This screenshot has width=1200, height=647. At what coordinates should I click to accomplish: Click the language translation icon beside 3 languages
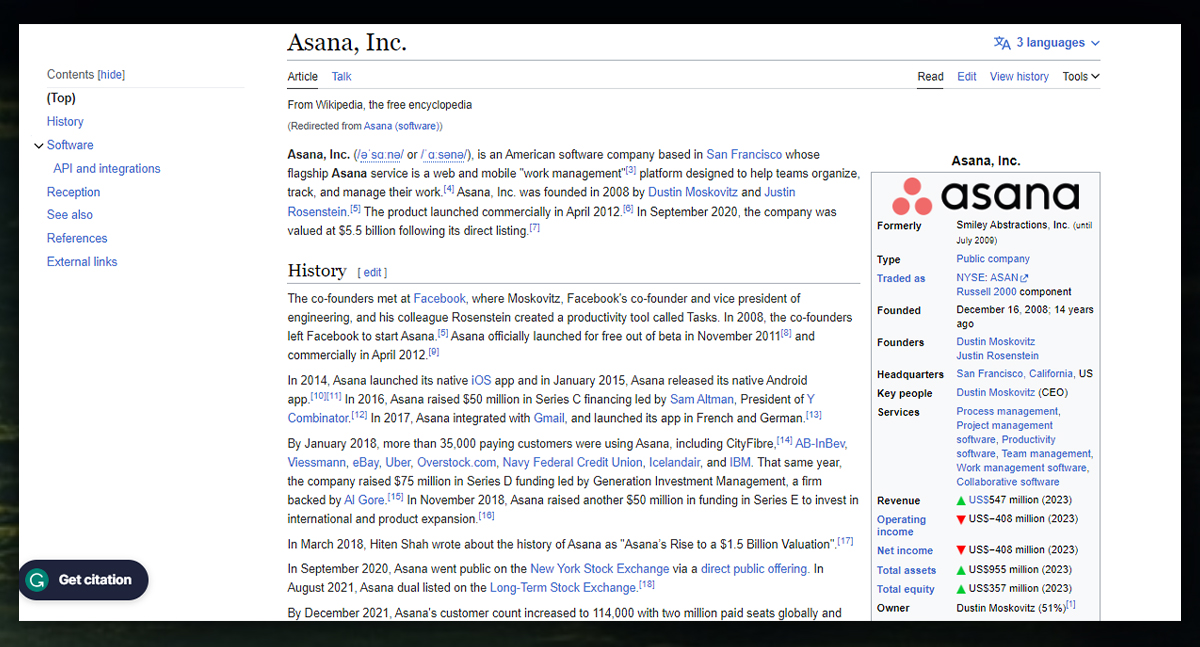1002,43
